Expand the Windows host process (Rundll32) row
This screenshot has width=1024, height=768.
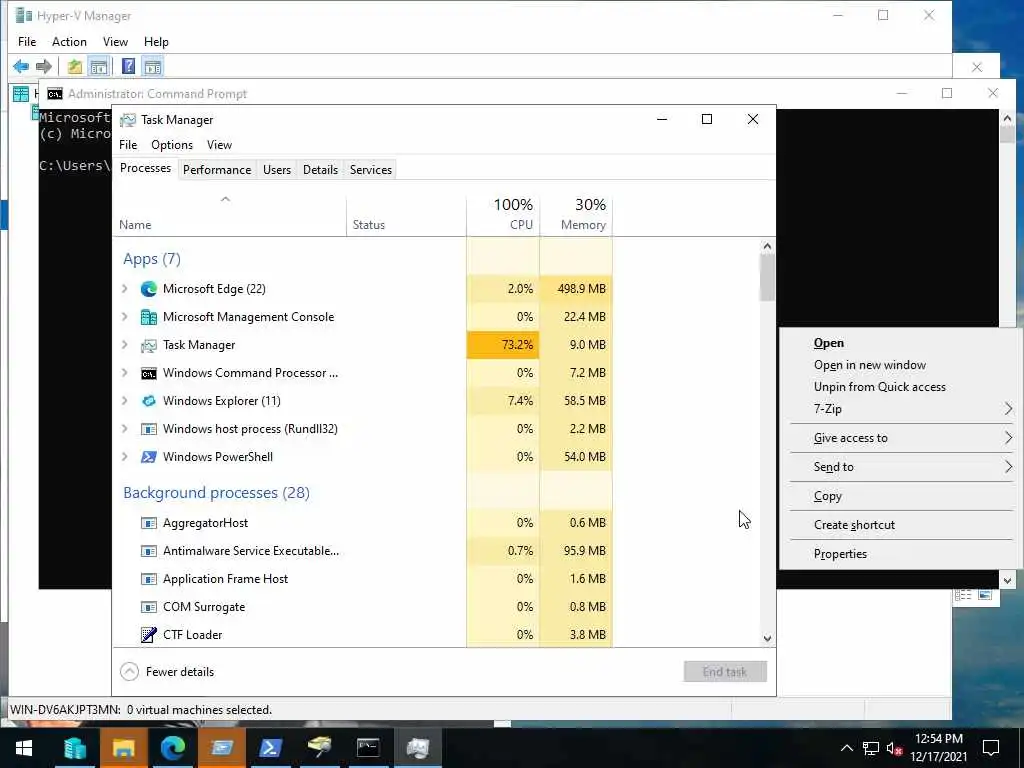[125, 429]
